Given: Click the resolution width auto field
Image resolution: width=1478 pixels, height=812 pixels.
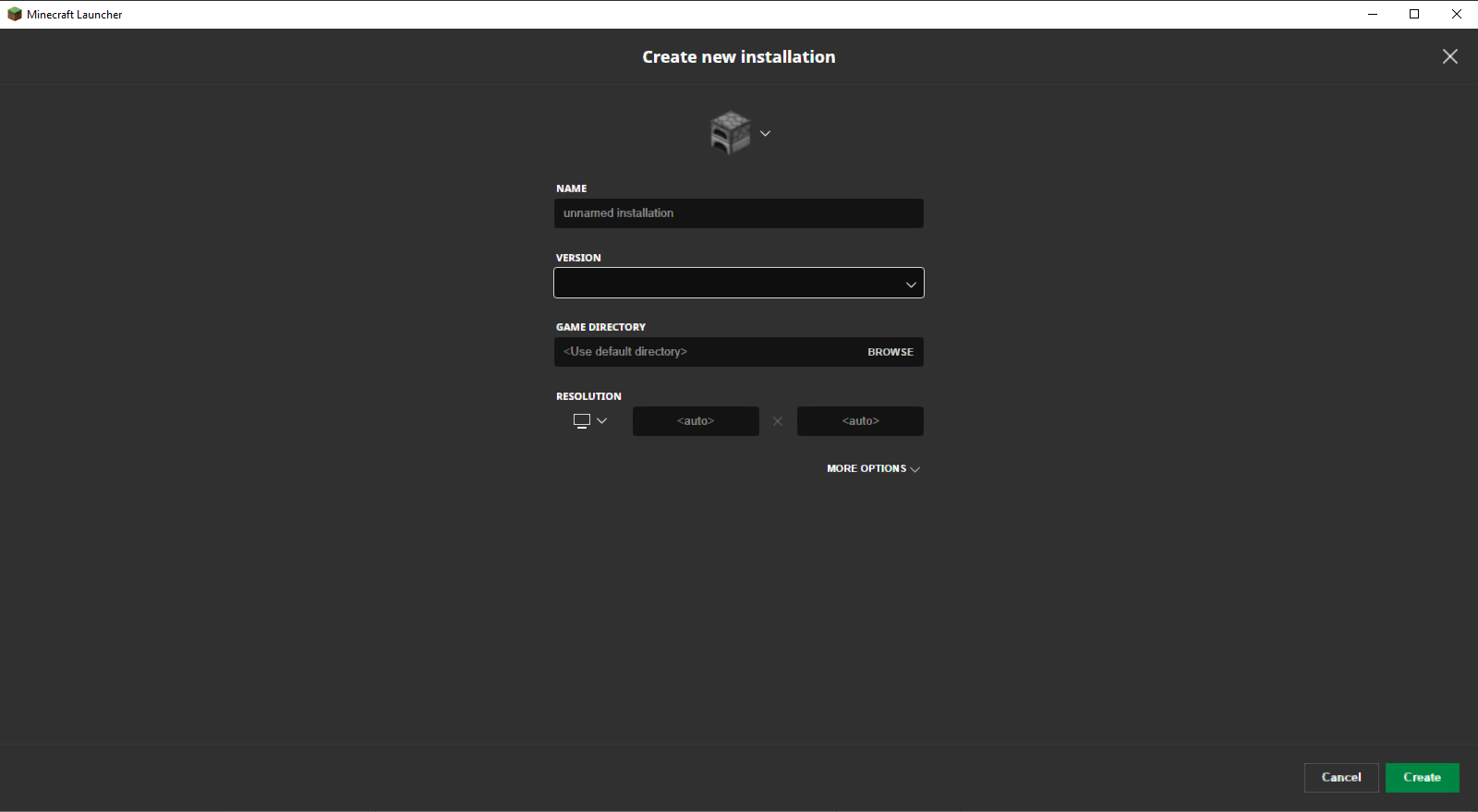Looking at the screenshot, I should pyautogui.click(x=696, y=421).
